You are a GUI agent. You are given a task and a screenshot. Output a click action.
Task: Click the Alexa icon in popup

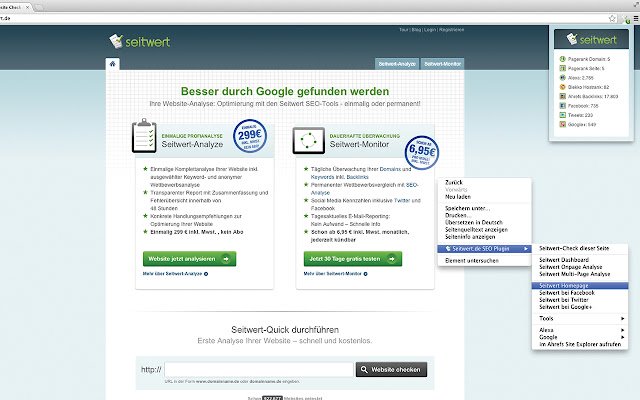coord(562,78)
